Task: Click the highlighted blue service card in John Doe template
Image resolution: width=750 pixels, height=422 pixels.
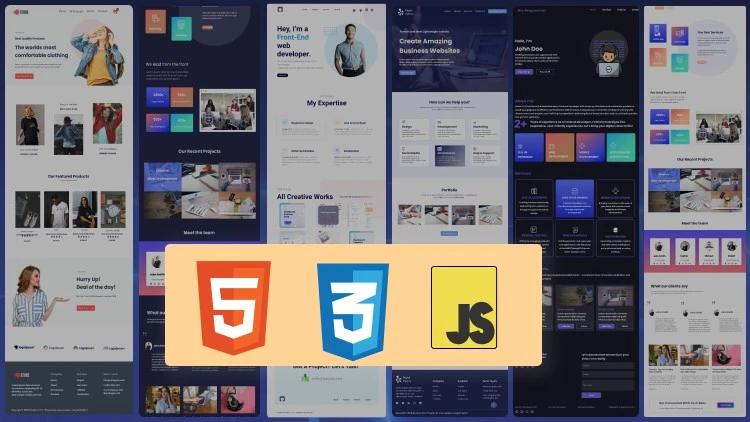Action: [574, 199]
